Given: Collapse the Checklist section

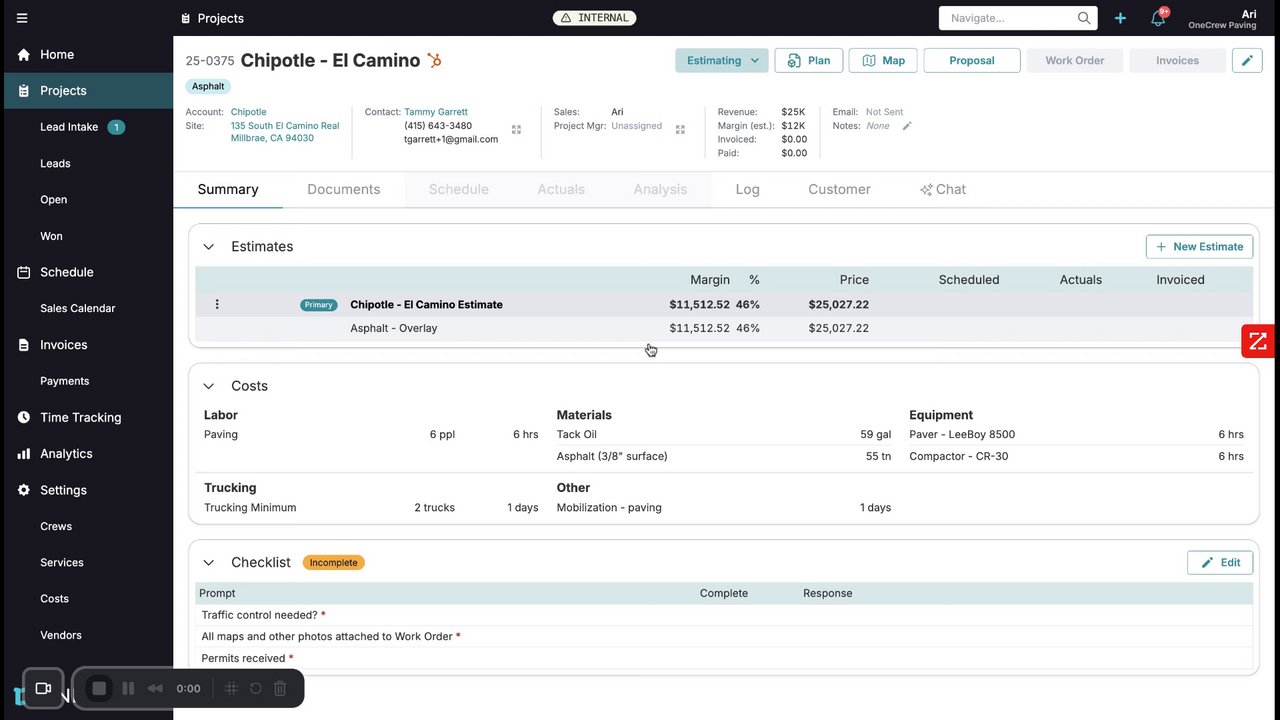Looking at the screenshot, I should pos(209,563).
